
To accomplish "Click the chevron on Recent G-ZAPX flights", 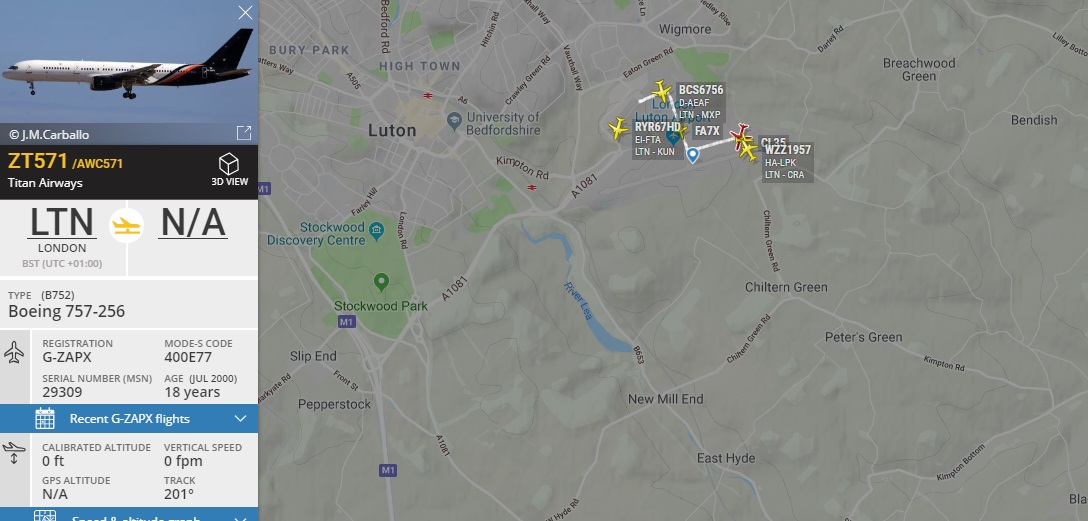I will (x=241, y=418).
